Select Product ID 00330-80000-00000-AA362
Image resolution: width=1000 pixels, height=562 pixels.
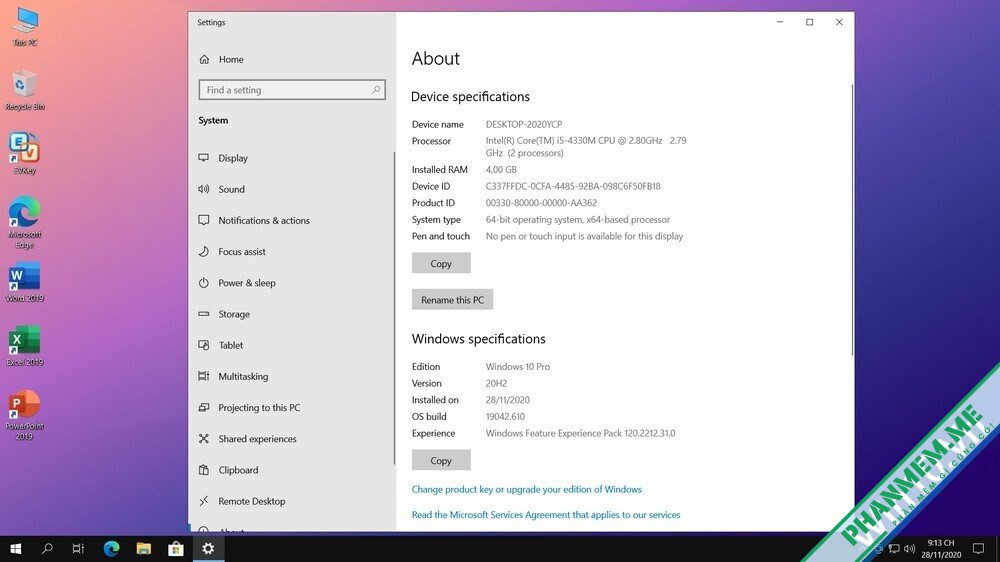(541, 203)
